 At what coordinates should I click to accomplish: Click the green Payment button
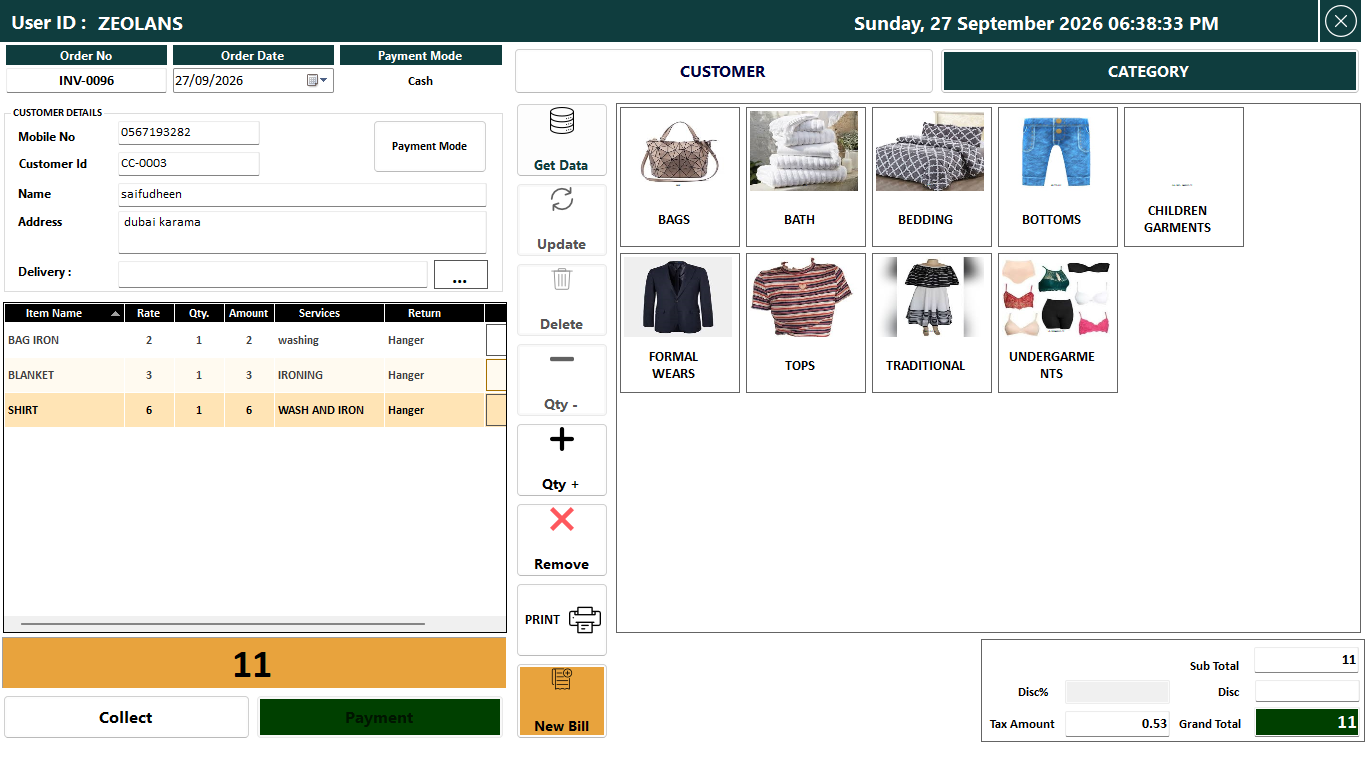coord(380,717)
